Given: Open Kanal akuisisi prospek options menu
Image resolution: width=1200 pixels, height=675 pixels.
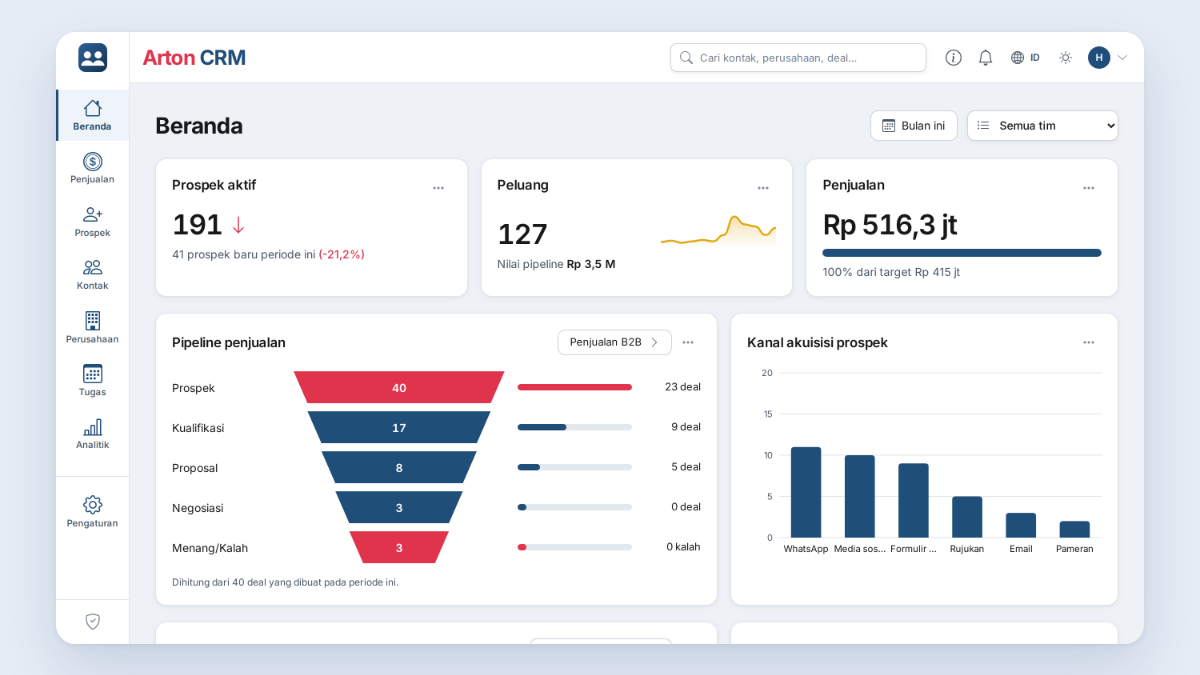Looking at the screenshot, I should (1088, 342).
